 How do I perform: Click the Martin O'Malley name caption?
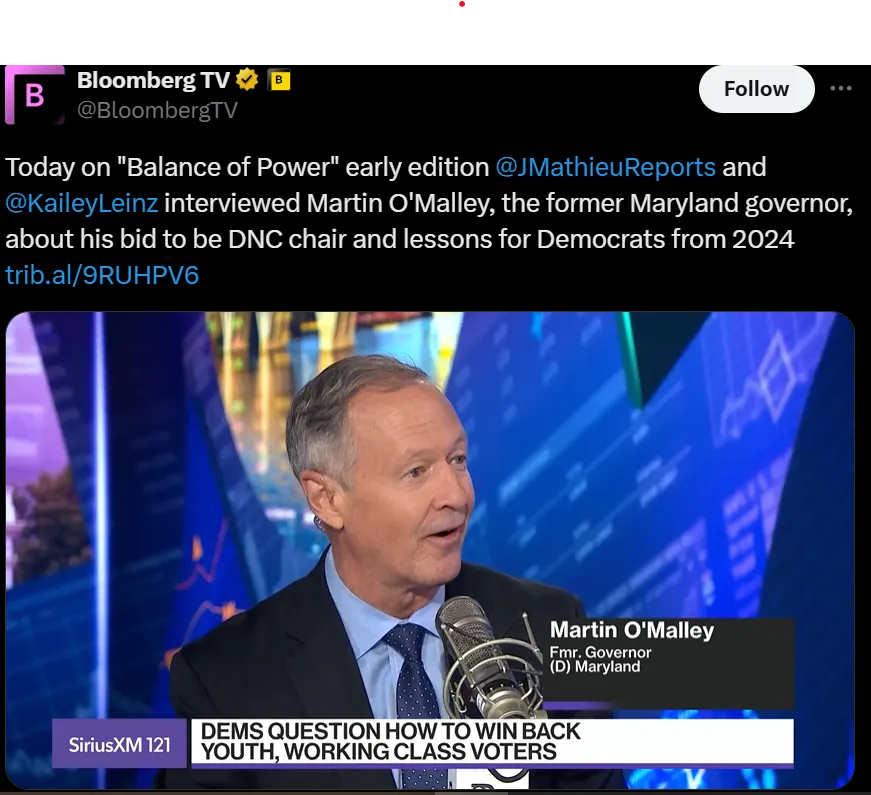pos(632,630)
